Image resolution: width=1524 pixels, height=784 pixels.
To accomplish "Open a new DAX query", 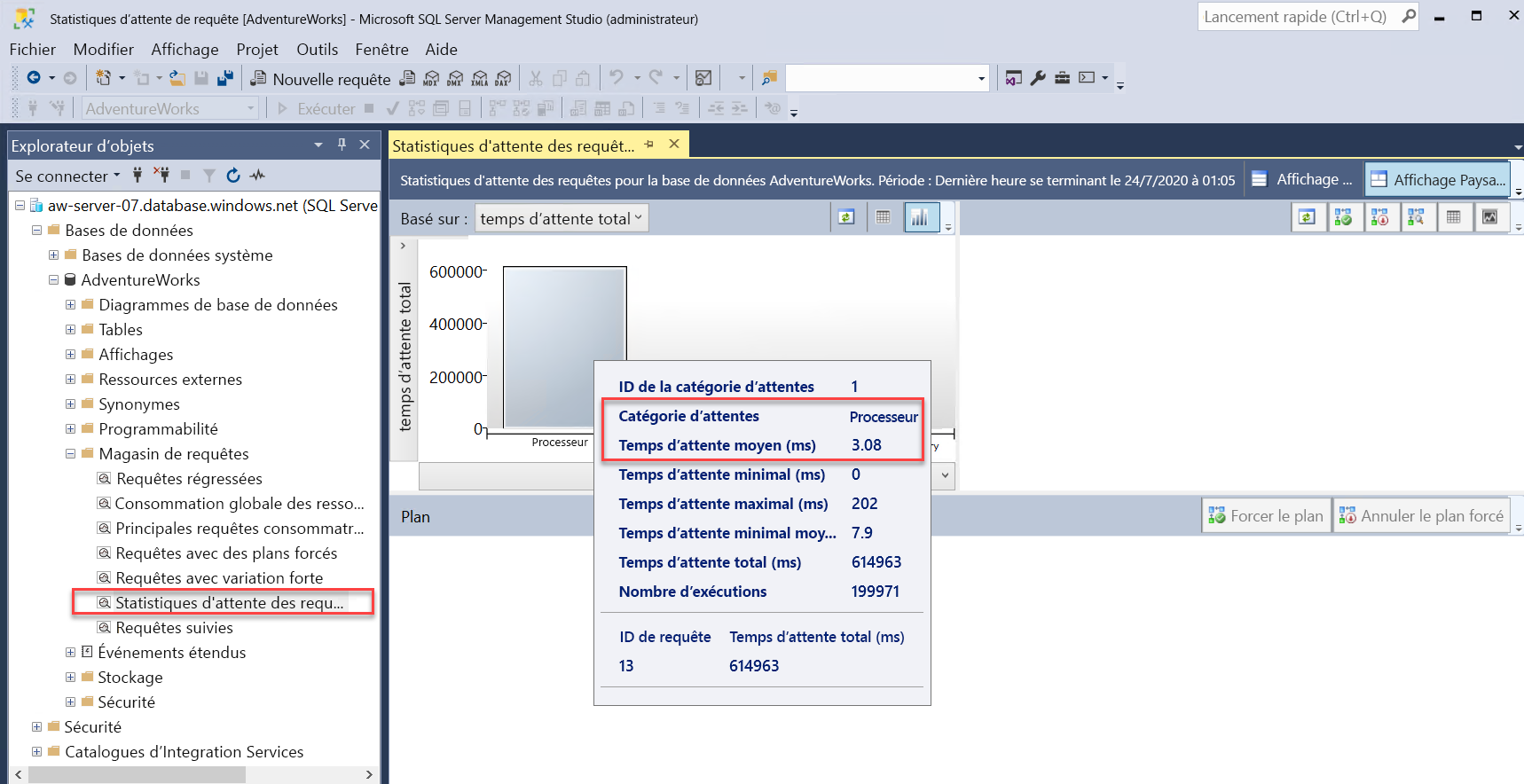I will coord(503,78).
